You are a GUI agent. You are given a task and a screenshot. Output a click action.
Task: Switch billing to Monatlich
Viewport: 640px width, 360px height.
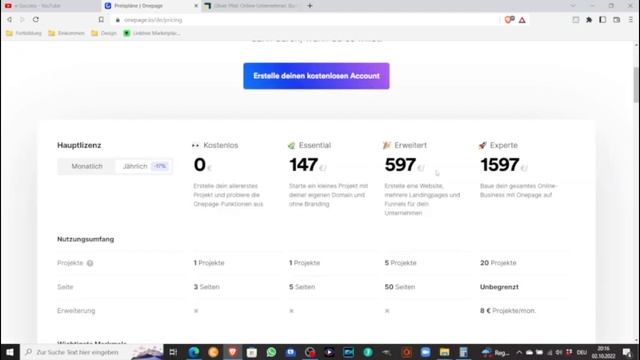tap(87, 166)
